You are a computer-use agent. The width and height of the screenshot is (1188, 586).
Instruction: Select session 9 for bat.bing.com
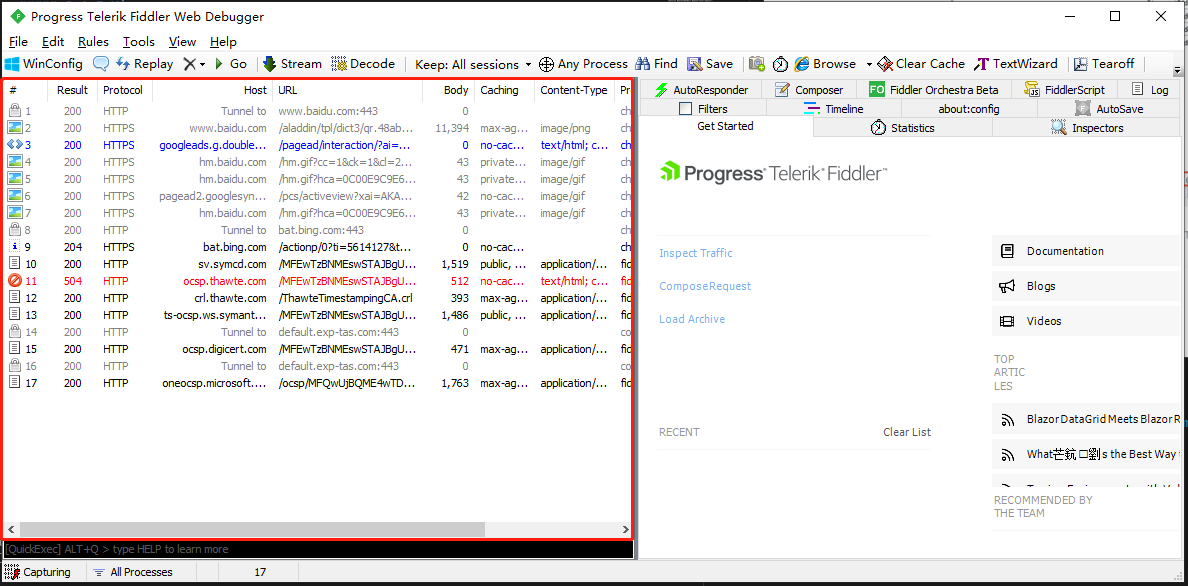click(x=318, y=247)
